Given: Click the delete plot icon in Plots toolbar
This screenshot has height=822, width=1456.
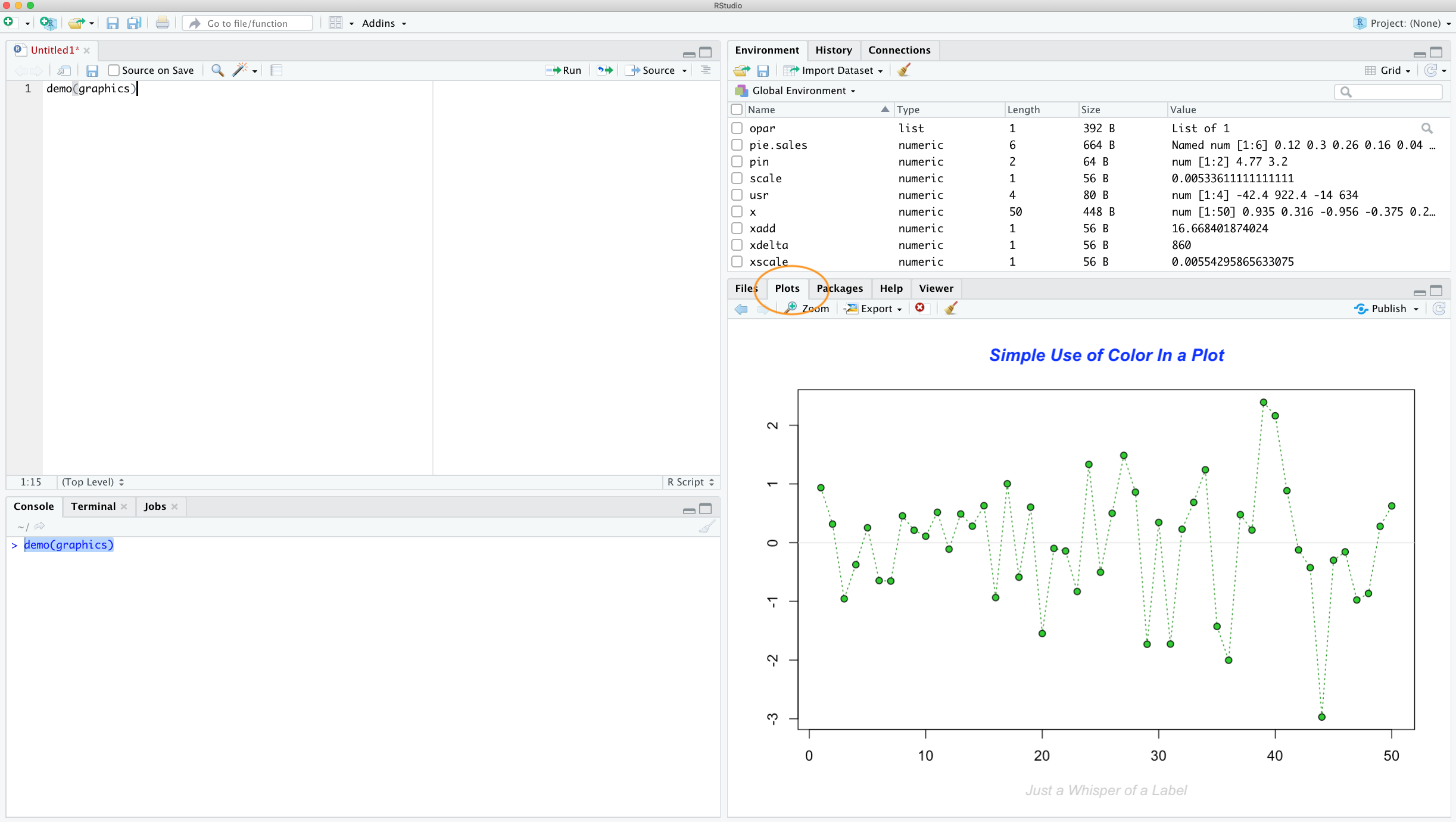Looking at the screenshot, I should coord(920,308).
